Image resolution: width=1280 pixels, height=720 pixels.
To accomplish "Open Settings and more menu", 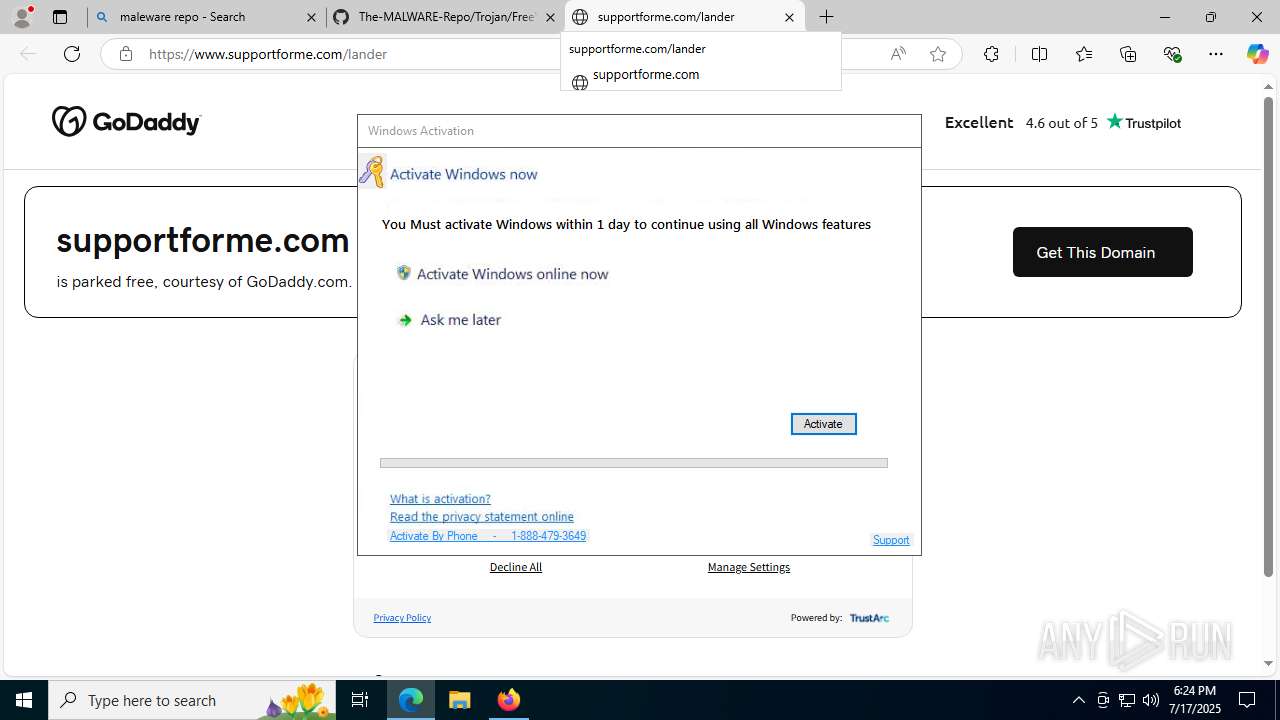I will click(x=1216, y=54).
